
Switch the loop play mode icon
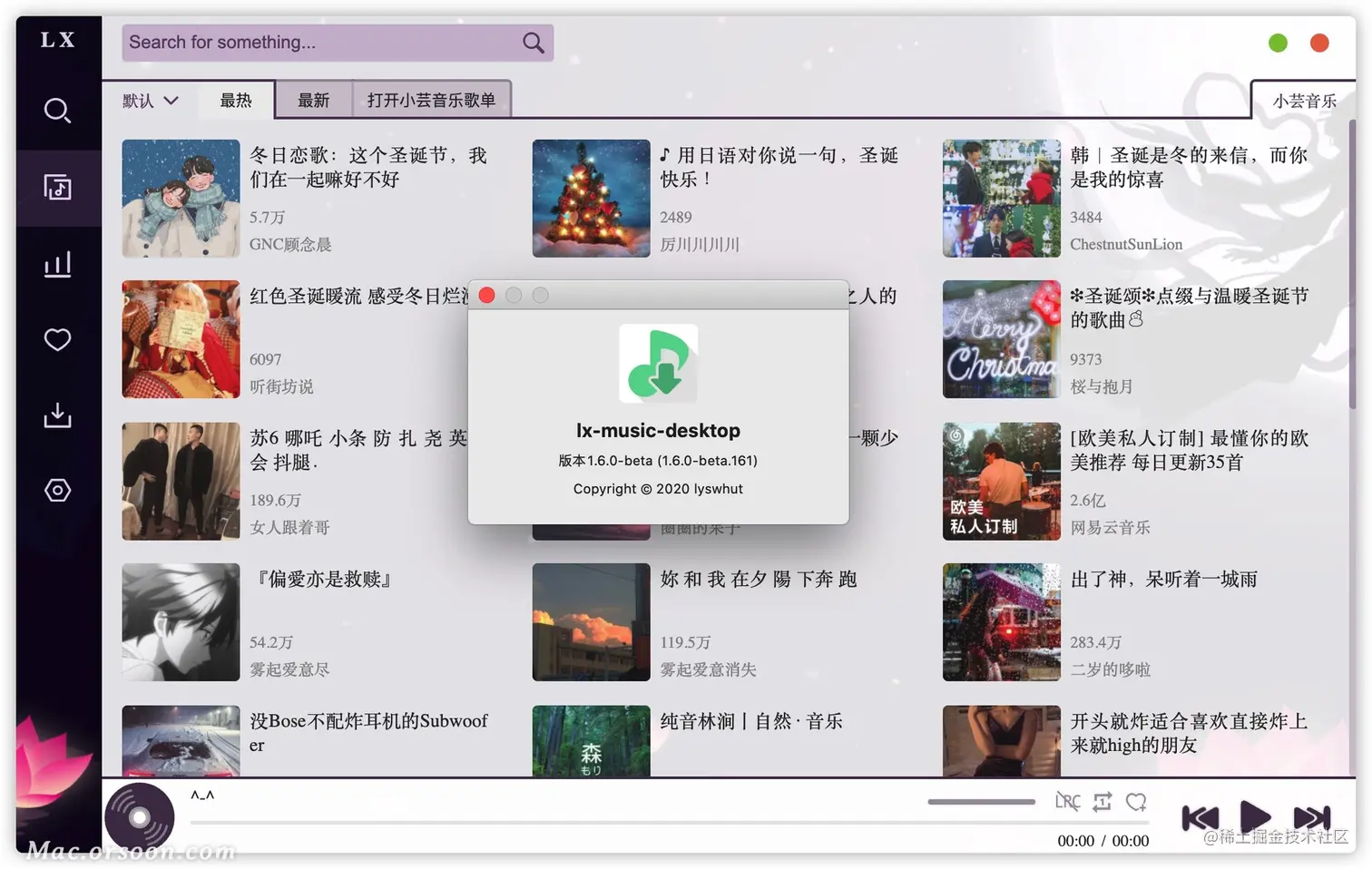[x=1102, y=802]
